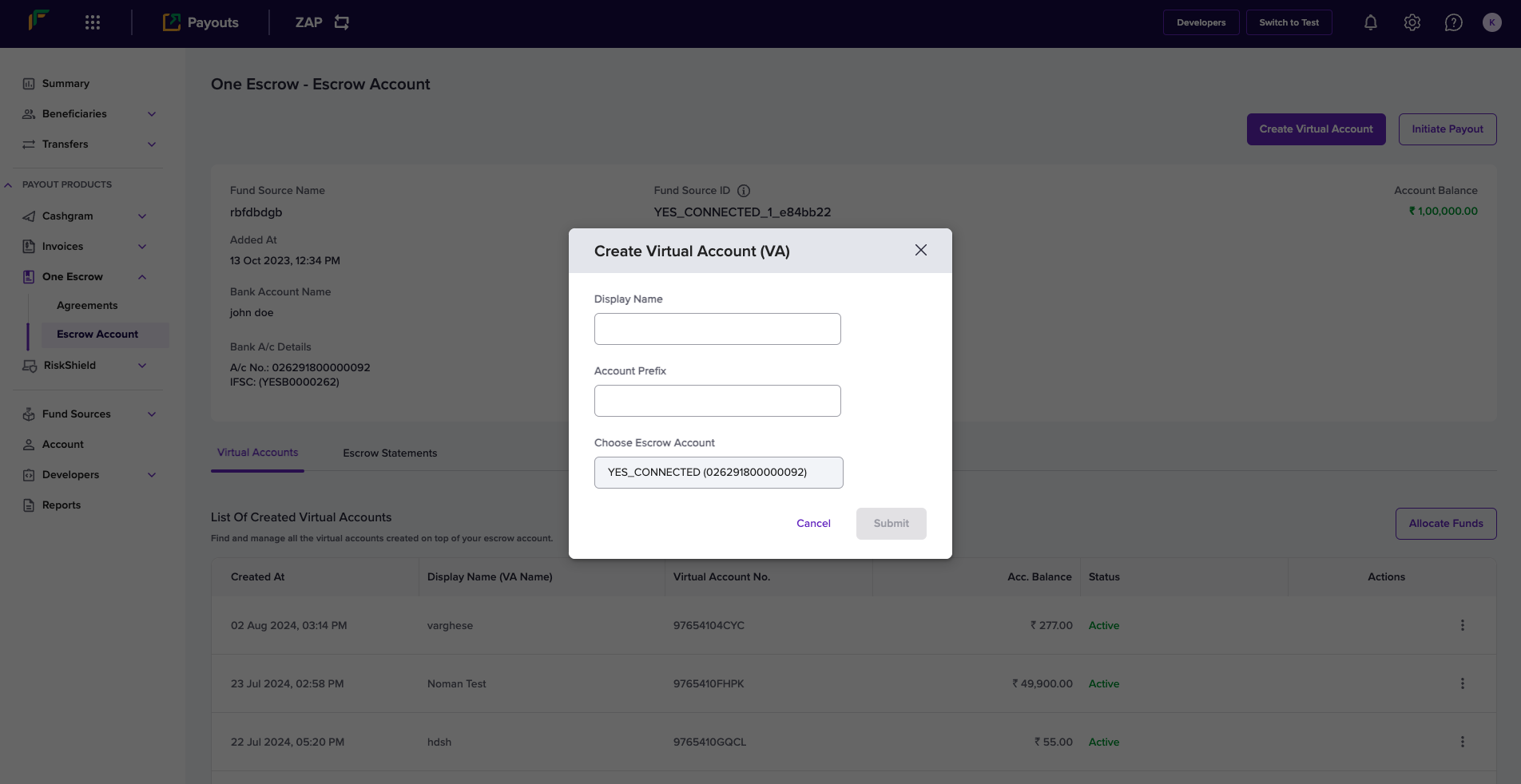The width and height of the screenshot is (1521, 784).
Task: Click the Active status in varghese row
Action: coord(1104,626)
